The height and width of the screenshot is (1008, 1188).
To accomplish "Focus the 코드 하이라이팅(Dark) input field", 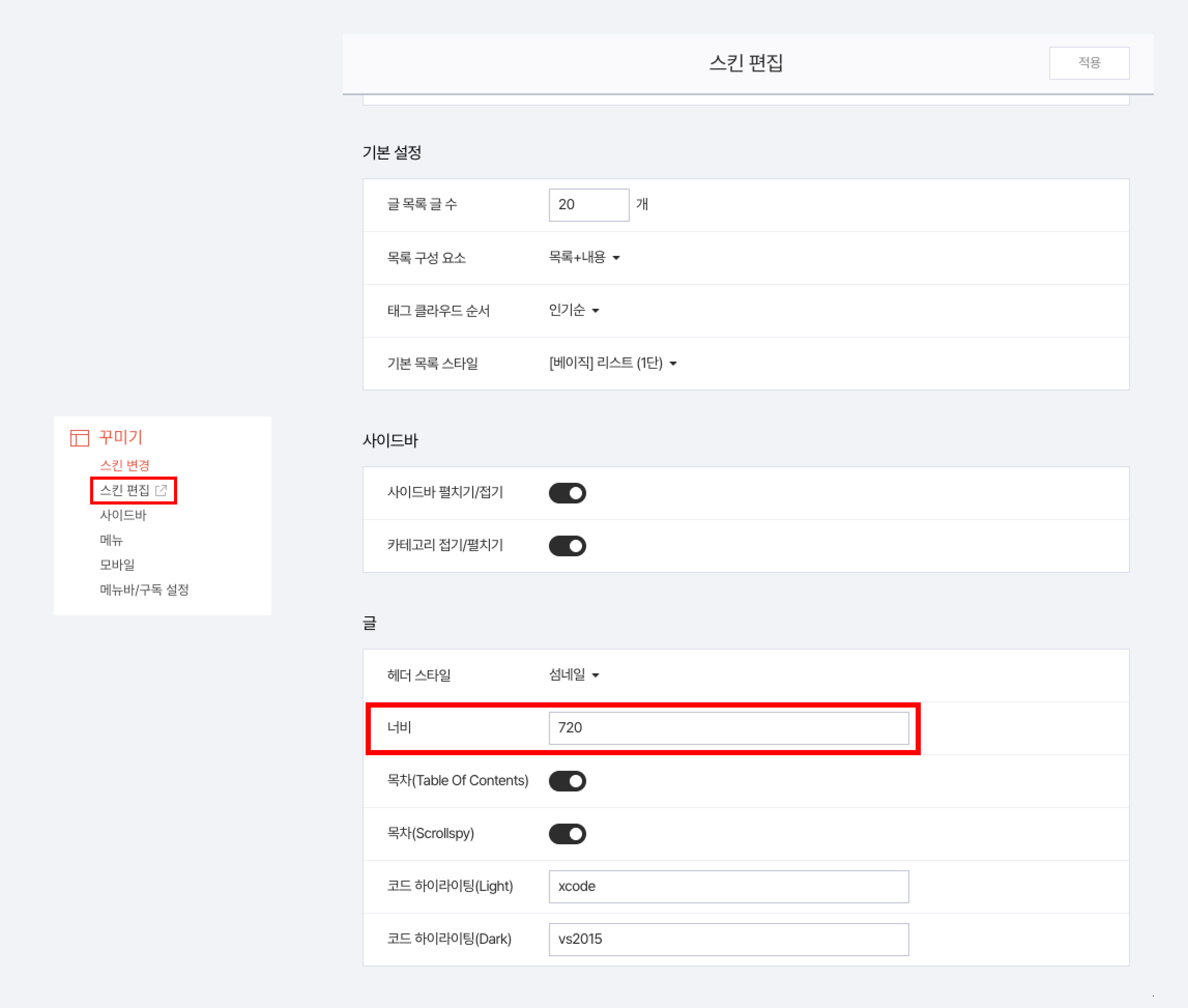I will pyautogui.click(x=728, y=939).
